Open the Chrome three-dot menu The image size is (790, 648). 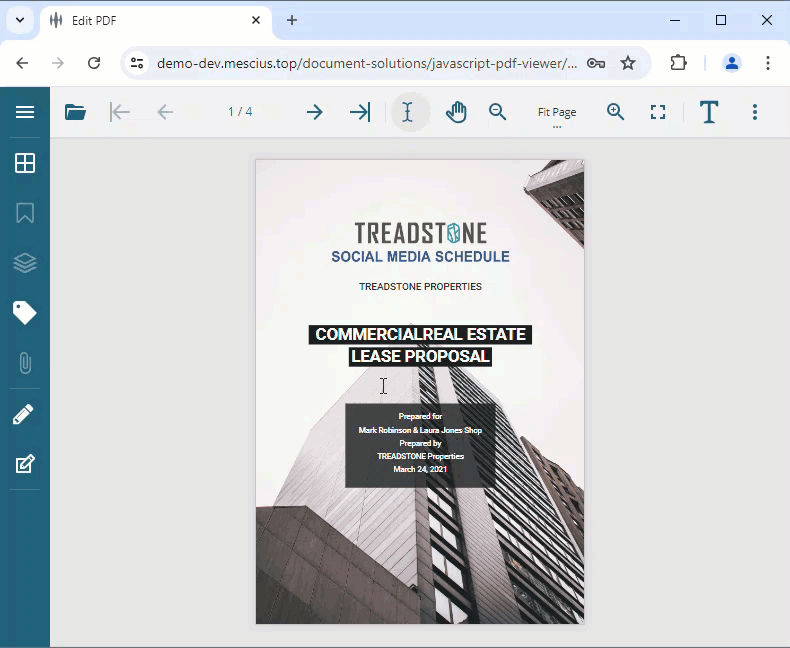pos(768,63)
